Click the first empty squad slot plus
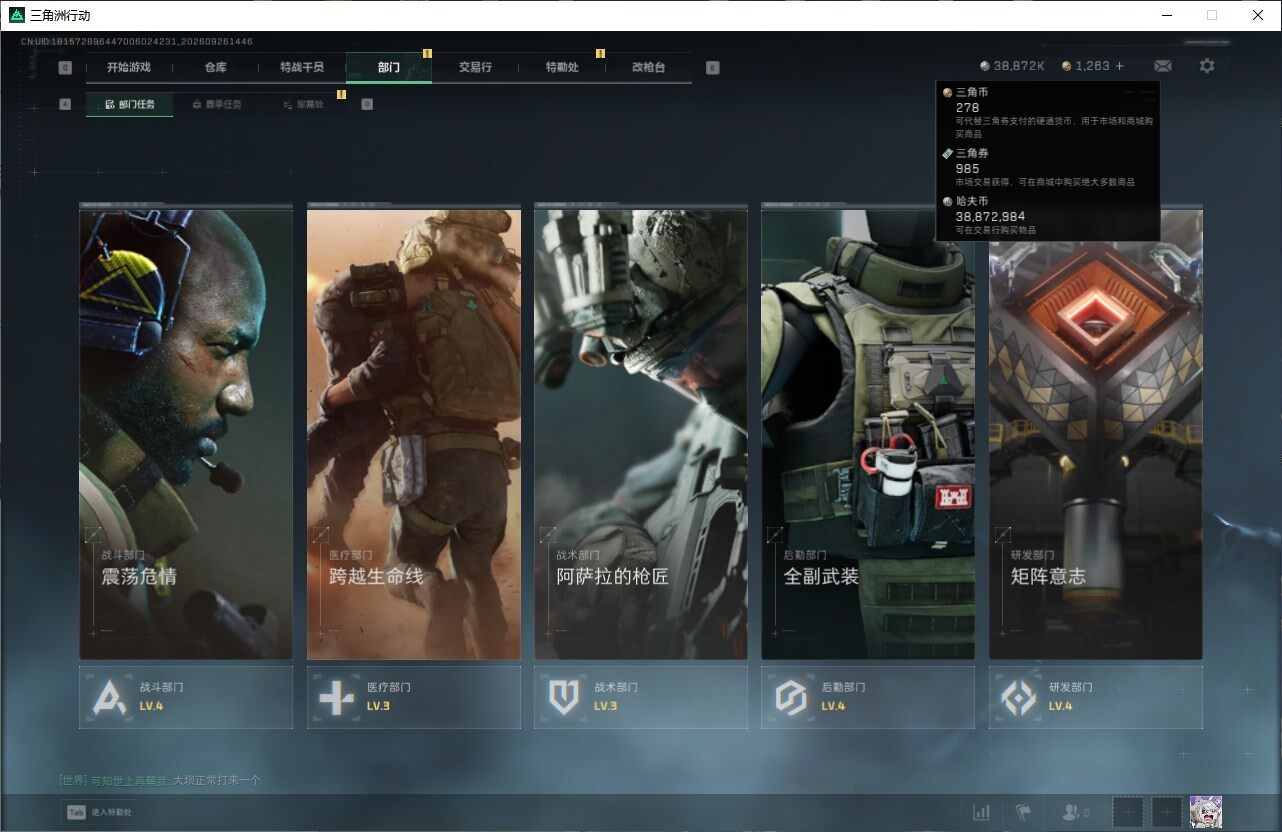 click(x=1128, y=812)
